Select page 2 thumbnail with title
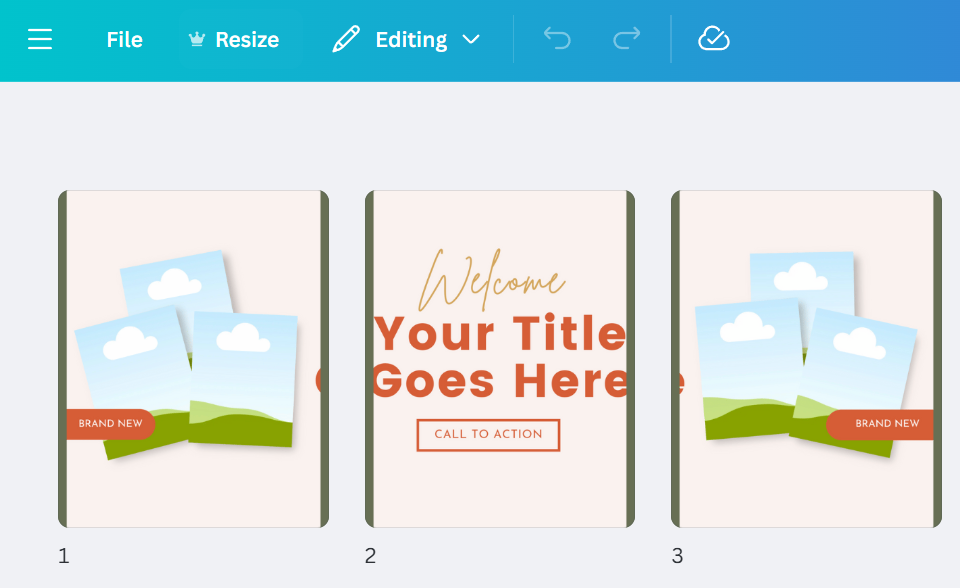 coord(500,359)
